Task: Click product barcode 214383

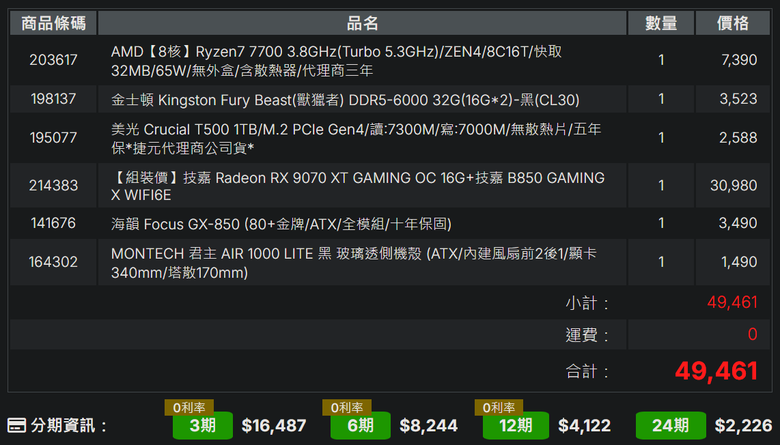Action: pyautogui.click(x=53, y=185)
